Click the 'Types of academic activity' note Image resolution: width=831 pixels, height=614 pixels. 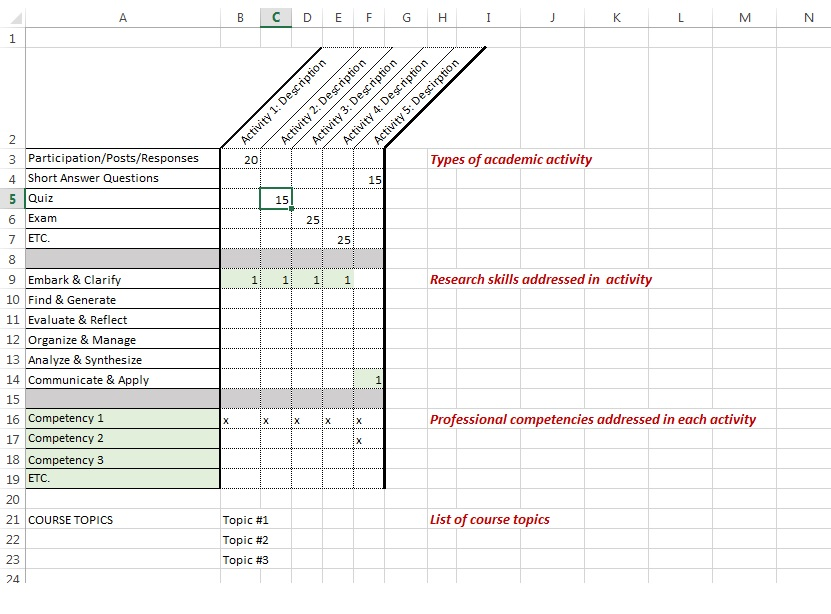point(511,159)
